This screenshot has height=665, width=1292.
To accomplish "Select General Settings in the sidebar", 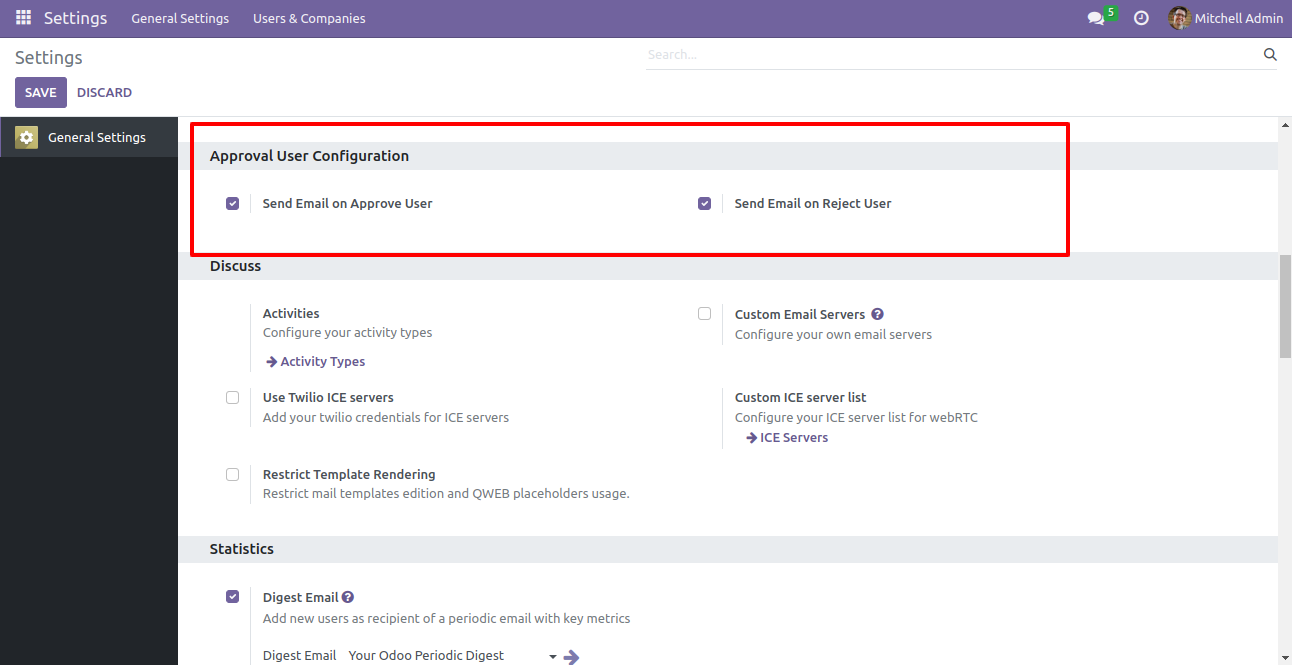I will coord(89,137).
